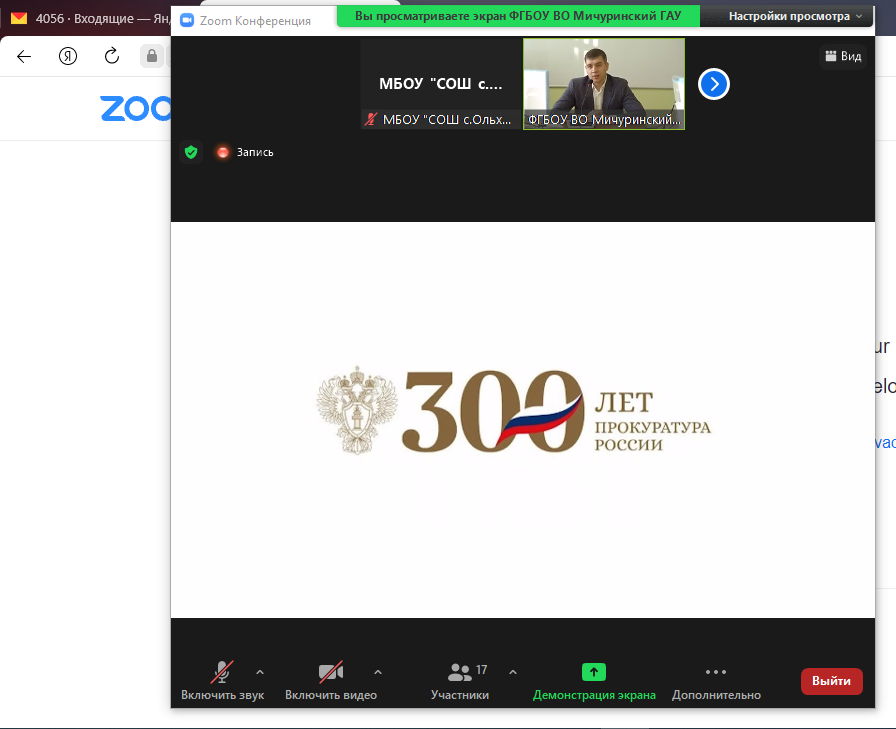Expand the video options arrow
896x729 pixels.
click(378, 672)
